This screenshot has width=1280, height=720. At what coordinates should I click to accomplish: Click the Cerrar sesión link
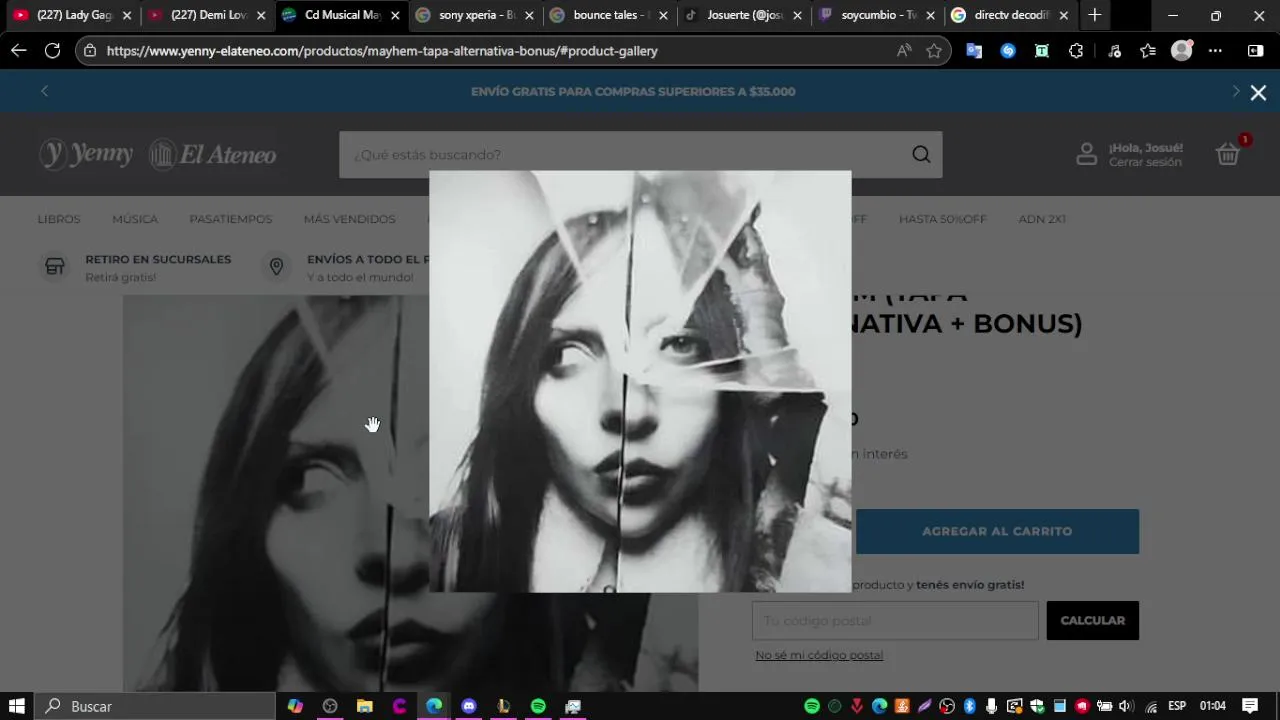[1145, 162]
